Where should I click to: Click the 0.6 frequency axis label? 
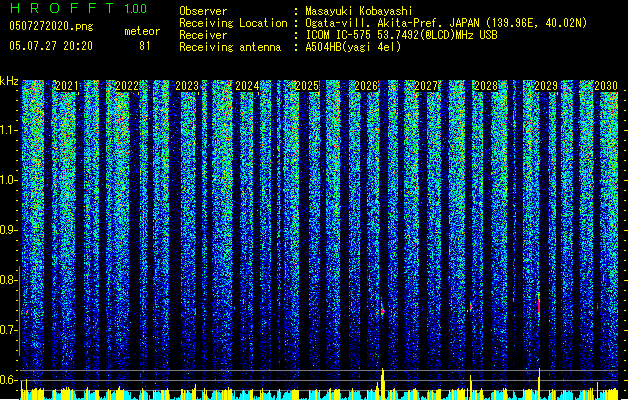coord(8,380)
